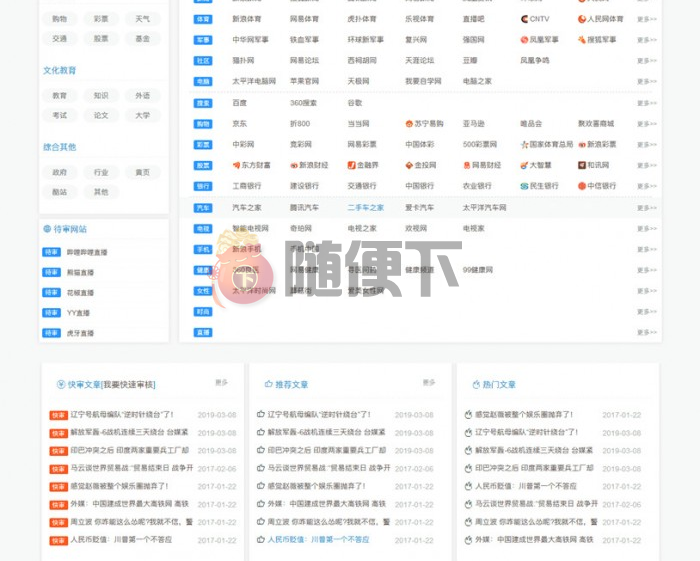Screen dimensions: 700x561
Task: Click the yen icon beside 快审文章
Action: pos(61,384)
